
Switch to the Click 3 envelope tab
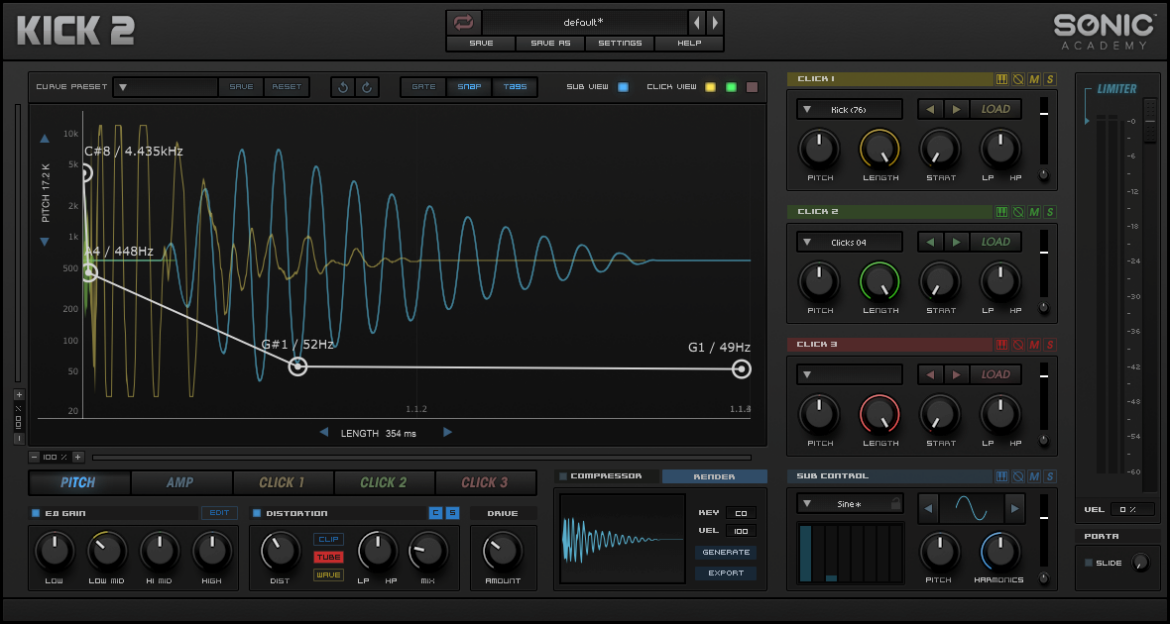point(486,482)
